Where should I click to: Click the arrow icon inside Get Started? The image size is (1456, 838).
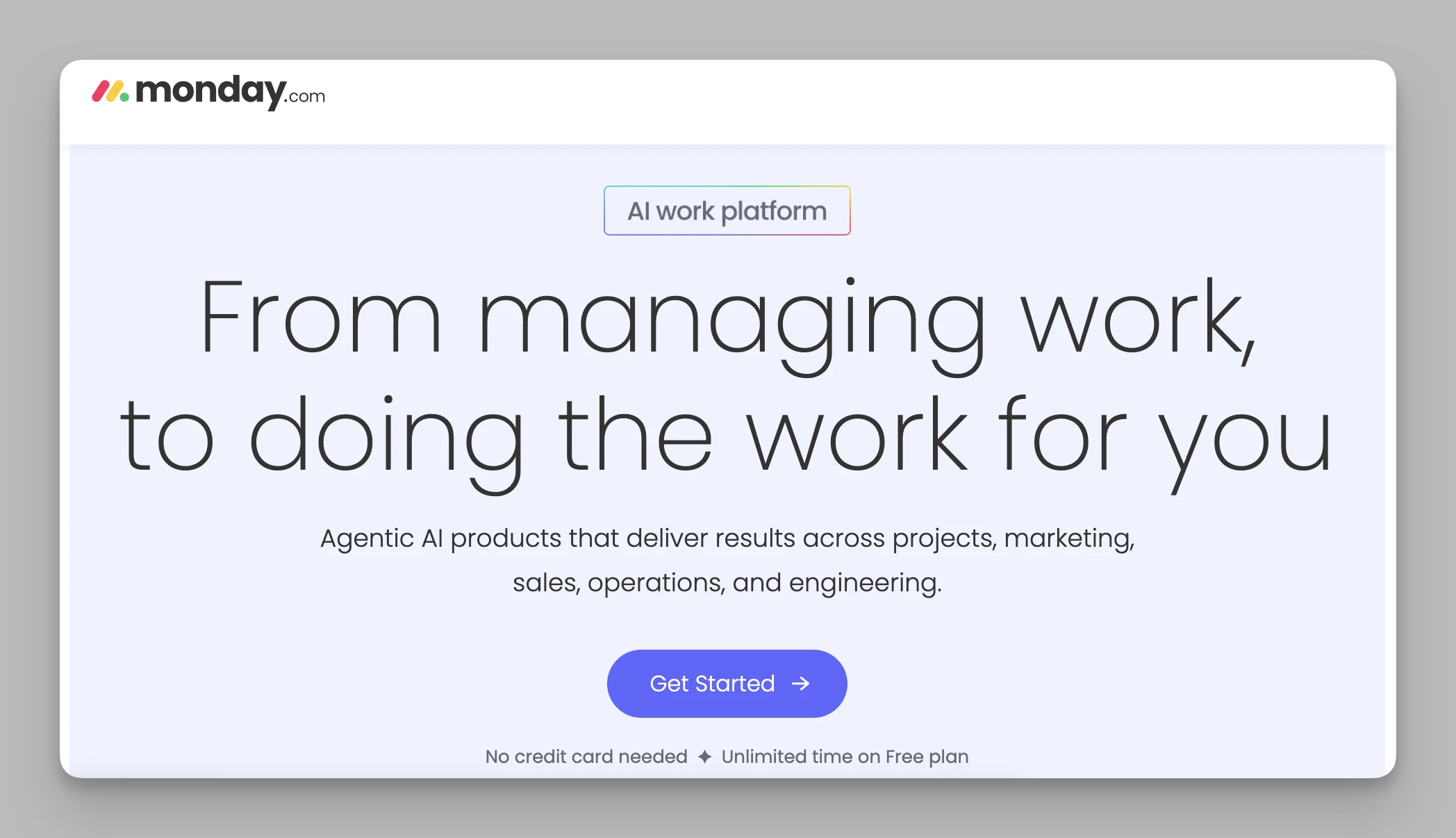coord(801,684)
